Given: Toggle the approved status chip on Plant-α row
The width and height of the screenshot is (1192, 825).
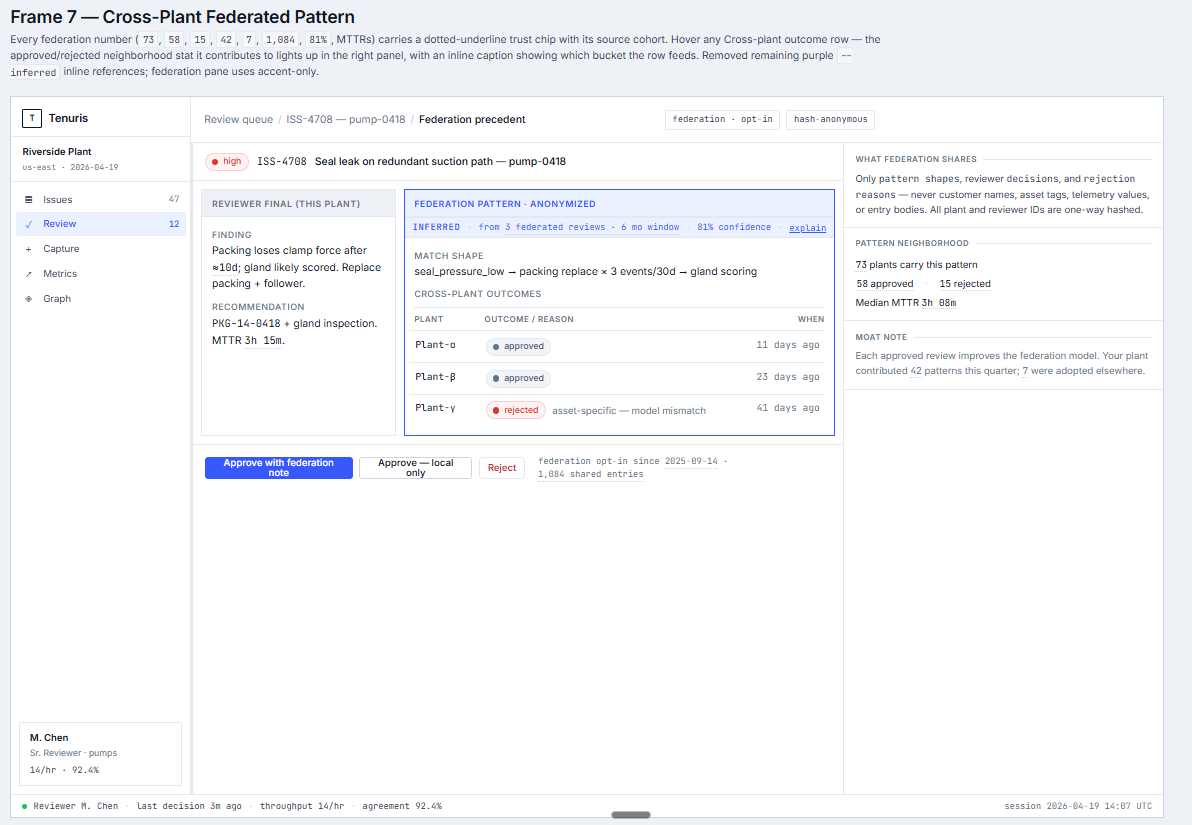Looking at the screenshot, I should (x=517, y=346).
